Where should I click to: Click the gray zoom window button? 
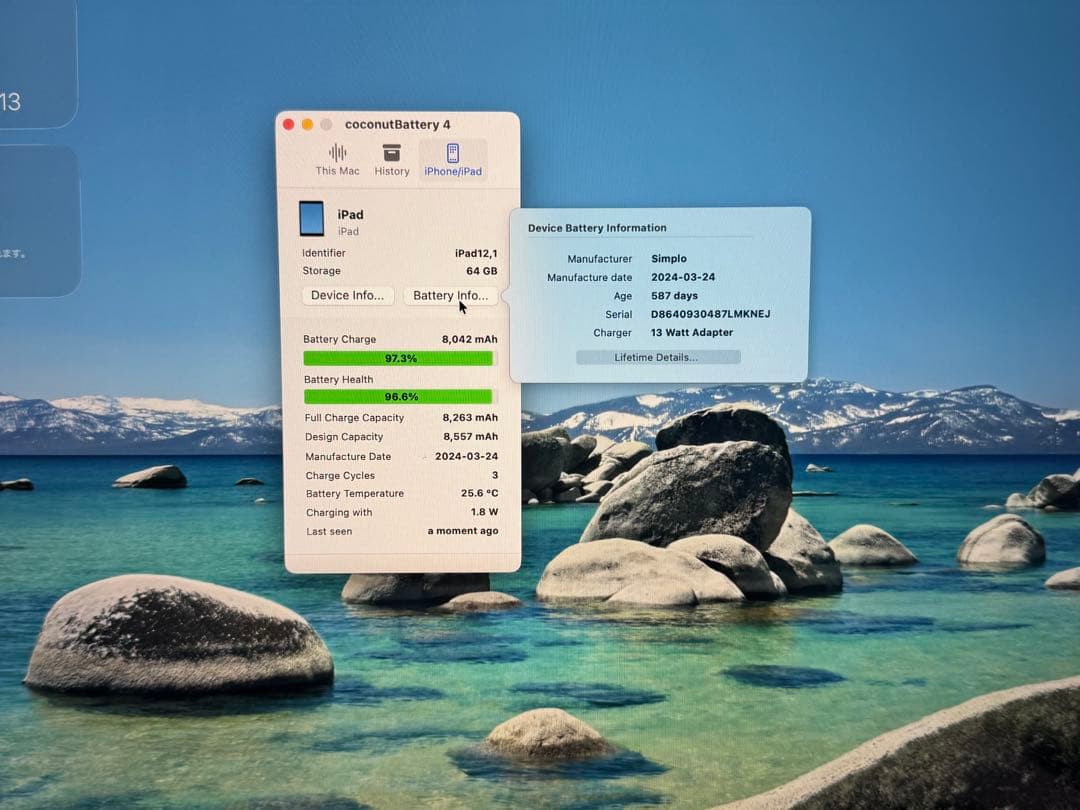(x=326, y=124)
